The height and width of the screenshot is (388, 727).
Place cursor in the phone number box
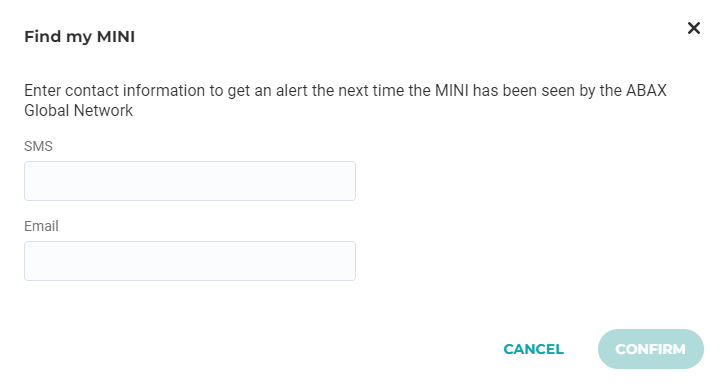coord(190,181)
